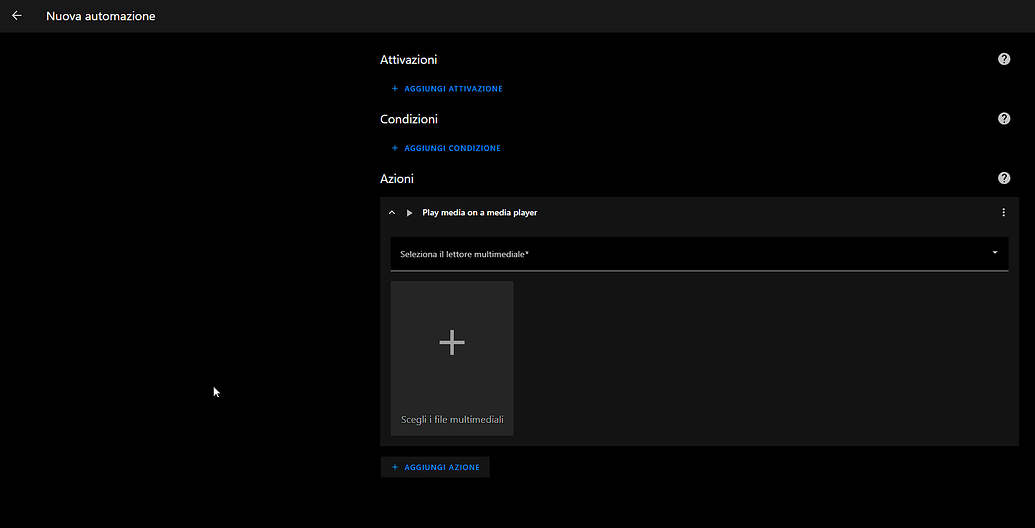This screenshot has height=528, width=1035.
Task: Go back using the arrow icon
Action: [17, 16]
